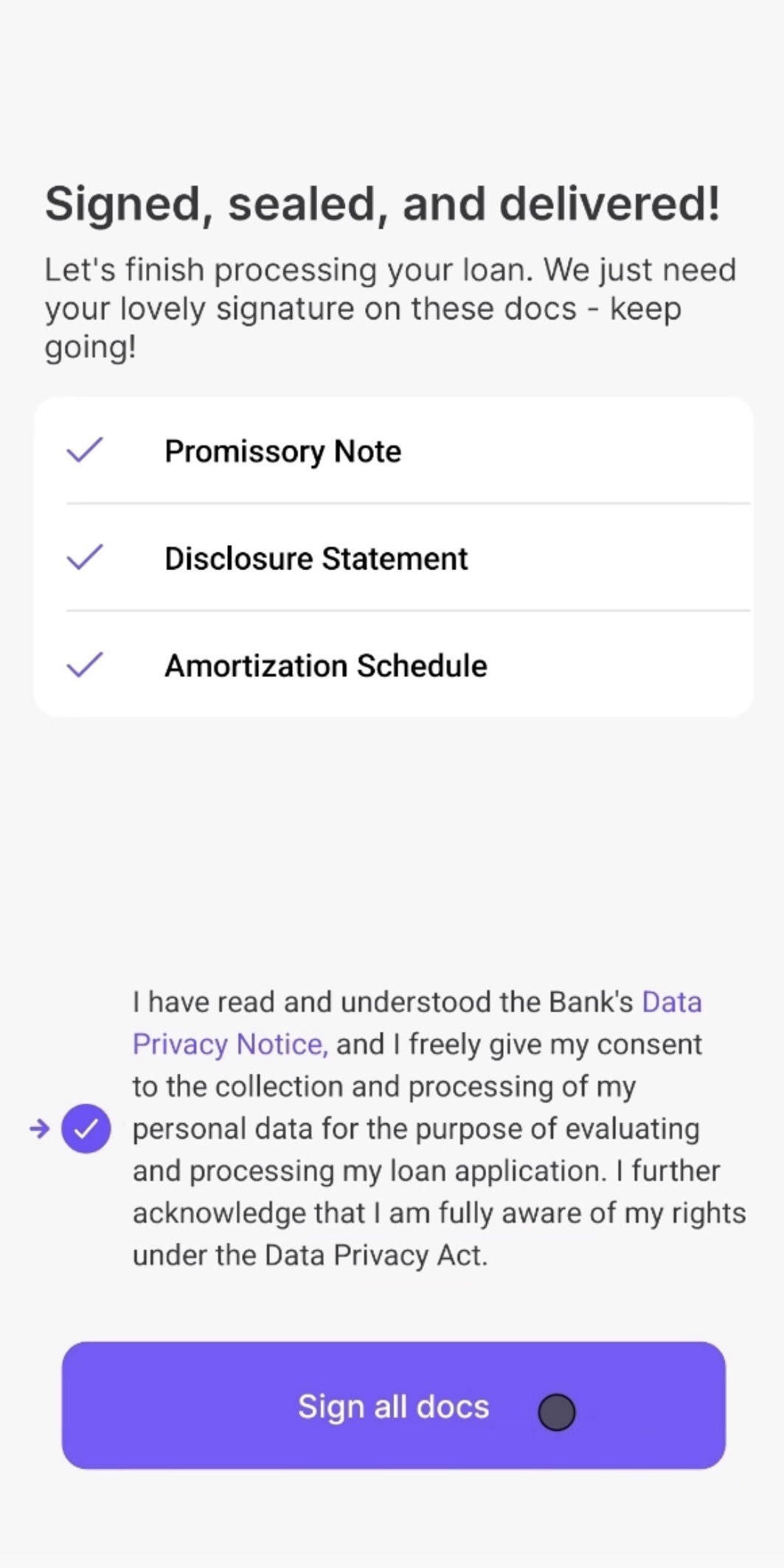Tap the Sign all docs button
Image resolution: width=784 pixels, height=1568 pixels.
pyautogui.click(x=393, y=1405)
